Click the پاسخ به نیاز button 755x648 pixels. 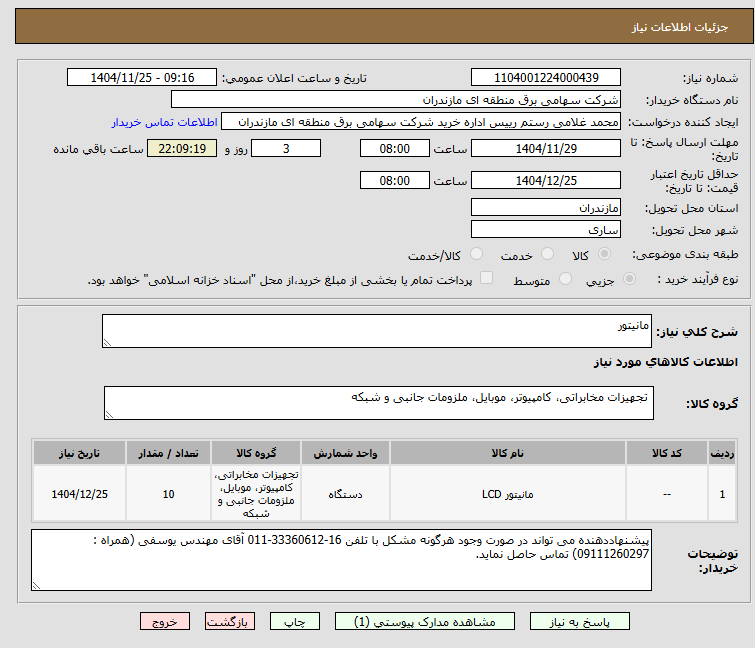(x=580, y=622)
